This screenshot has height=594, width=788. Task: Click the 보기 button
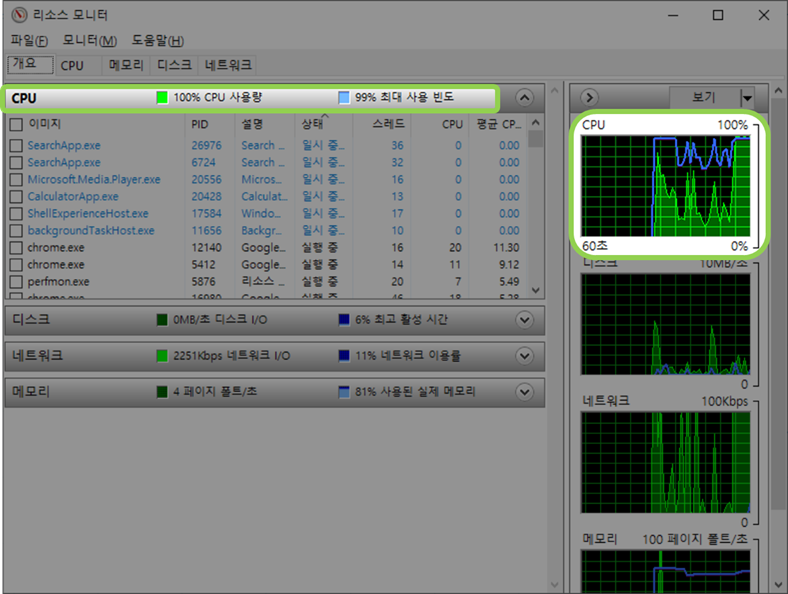coord(705,97)
